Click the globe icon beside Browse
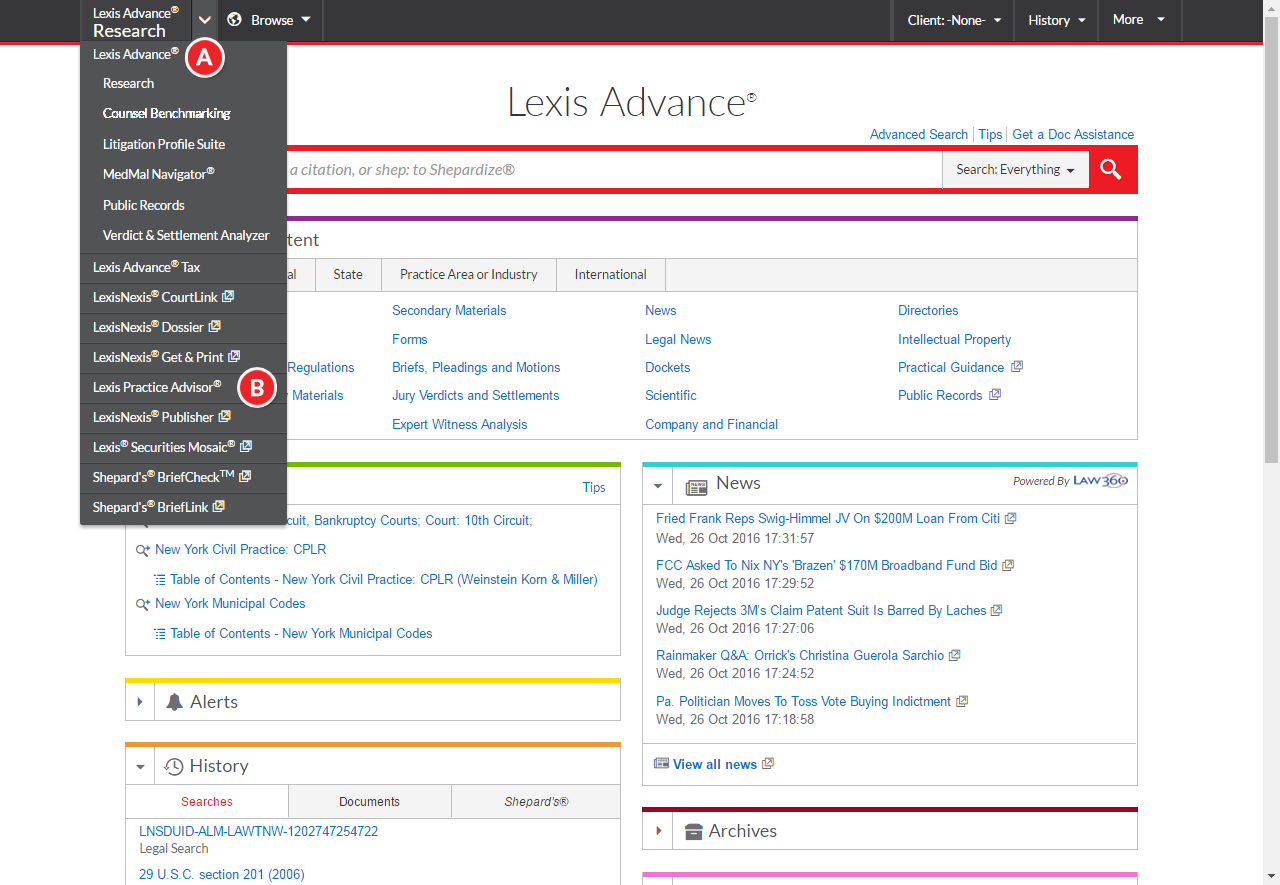The width and height of the screenshot is (1280, 885). tap(235, 20)
